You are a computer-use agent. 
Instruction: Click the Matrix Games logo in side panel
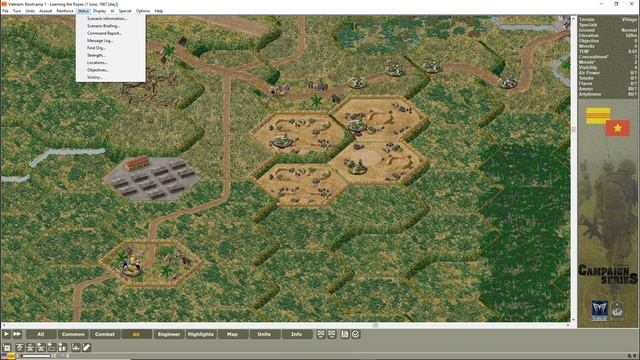[600, 311]
